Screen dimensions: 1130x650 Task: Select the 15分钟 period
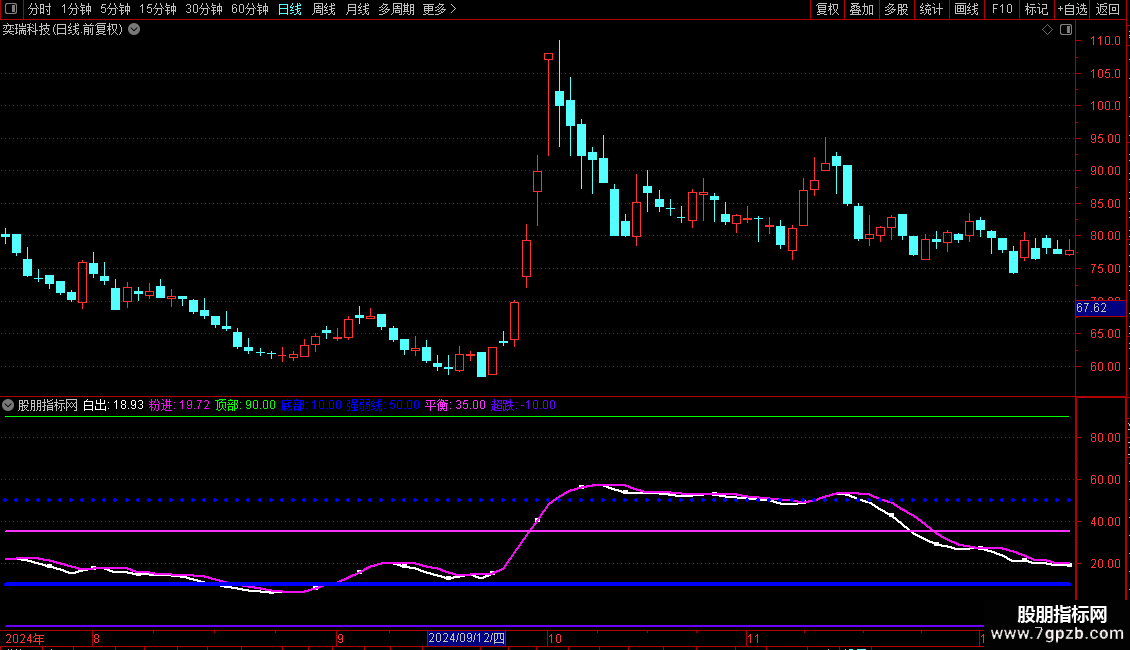(158, 9)
